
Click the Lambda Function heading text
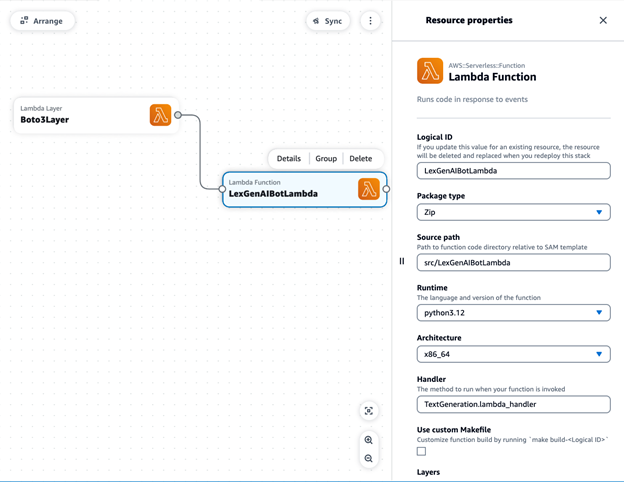492,77
